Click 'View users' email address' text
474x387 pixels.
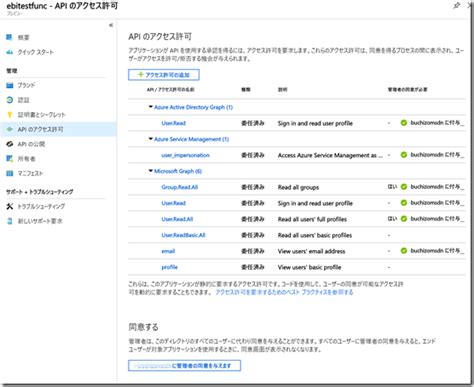pyautogui.click(x=311, y=251)
